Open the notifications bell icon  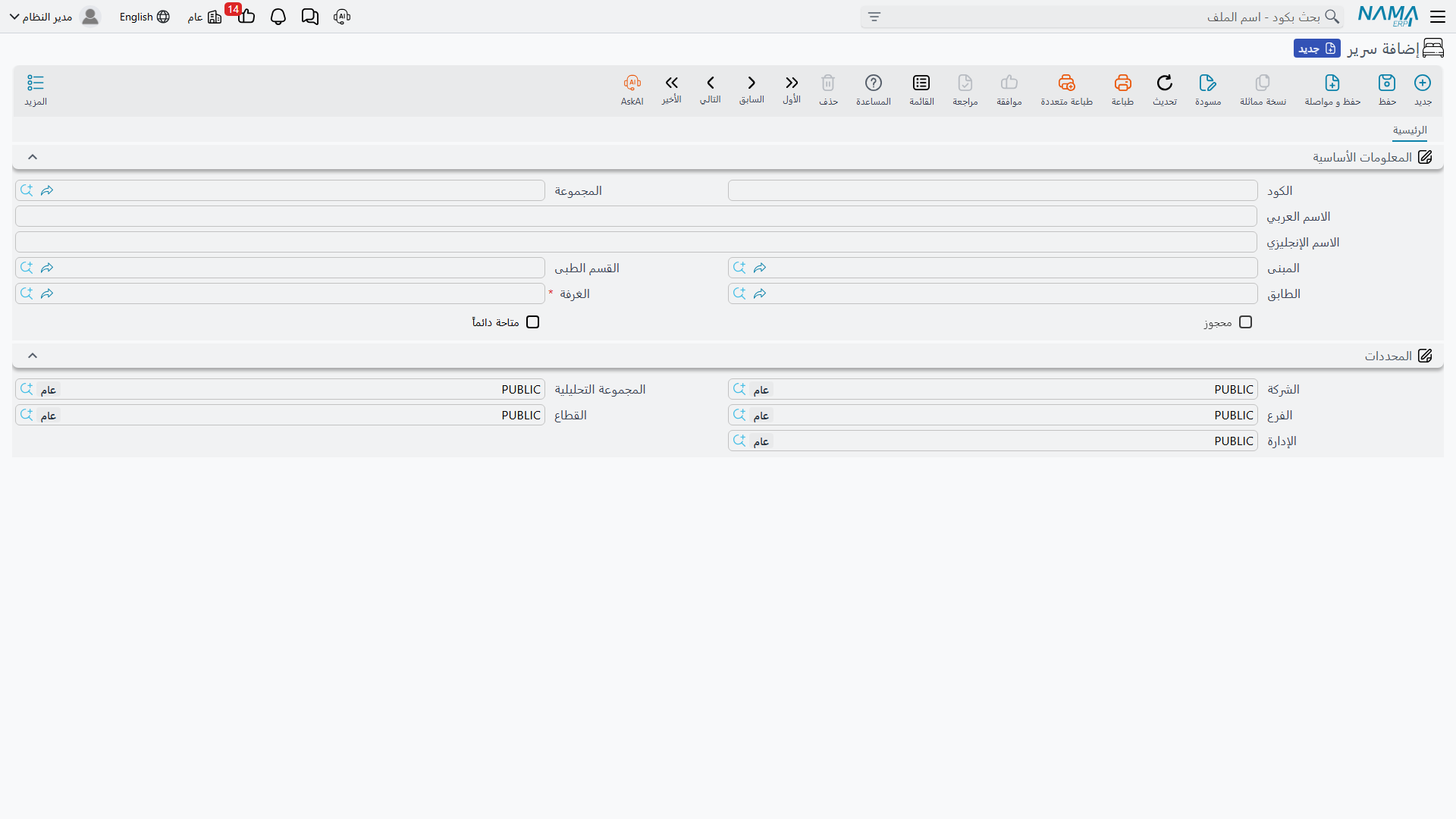[278, 17]
